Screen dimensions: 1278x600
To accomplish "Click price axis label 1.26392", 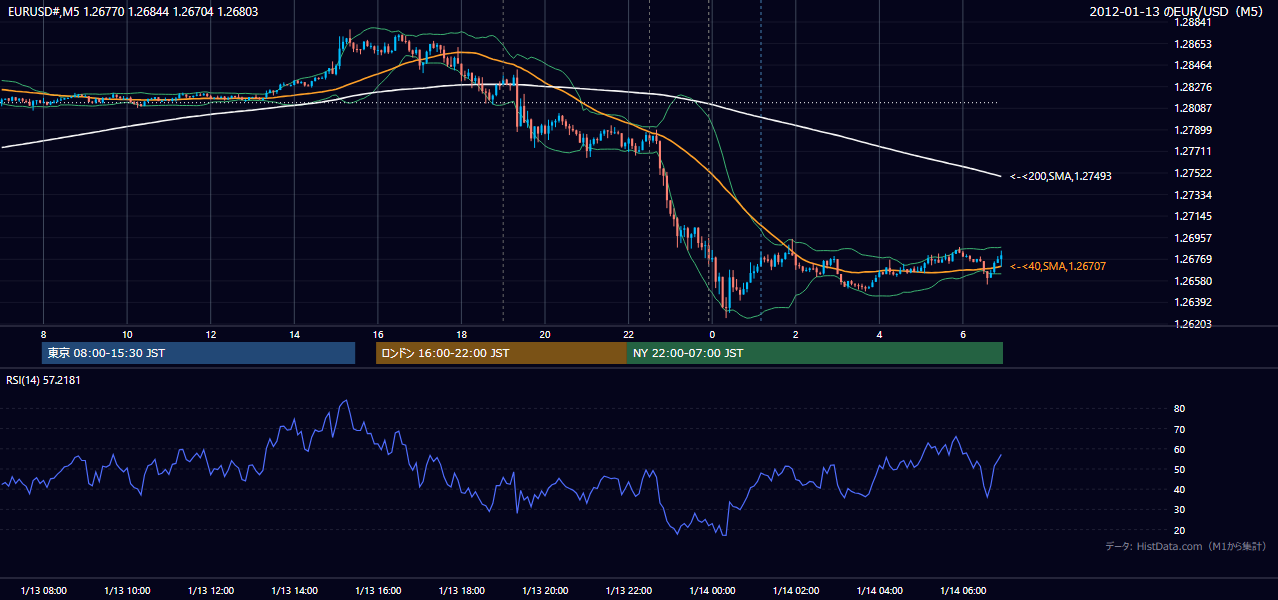I will point(1193,302).
